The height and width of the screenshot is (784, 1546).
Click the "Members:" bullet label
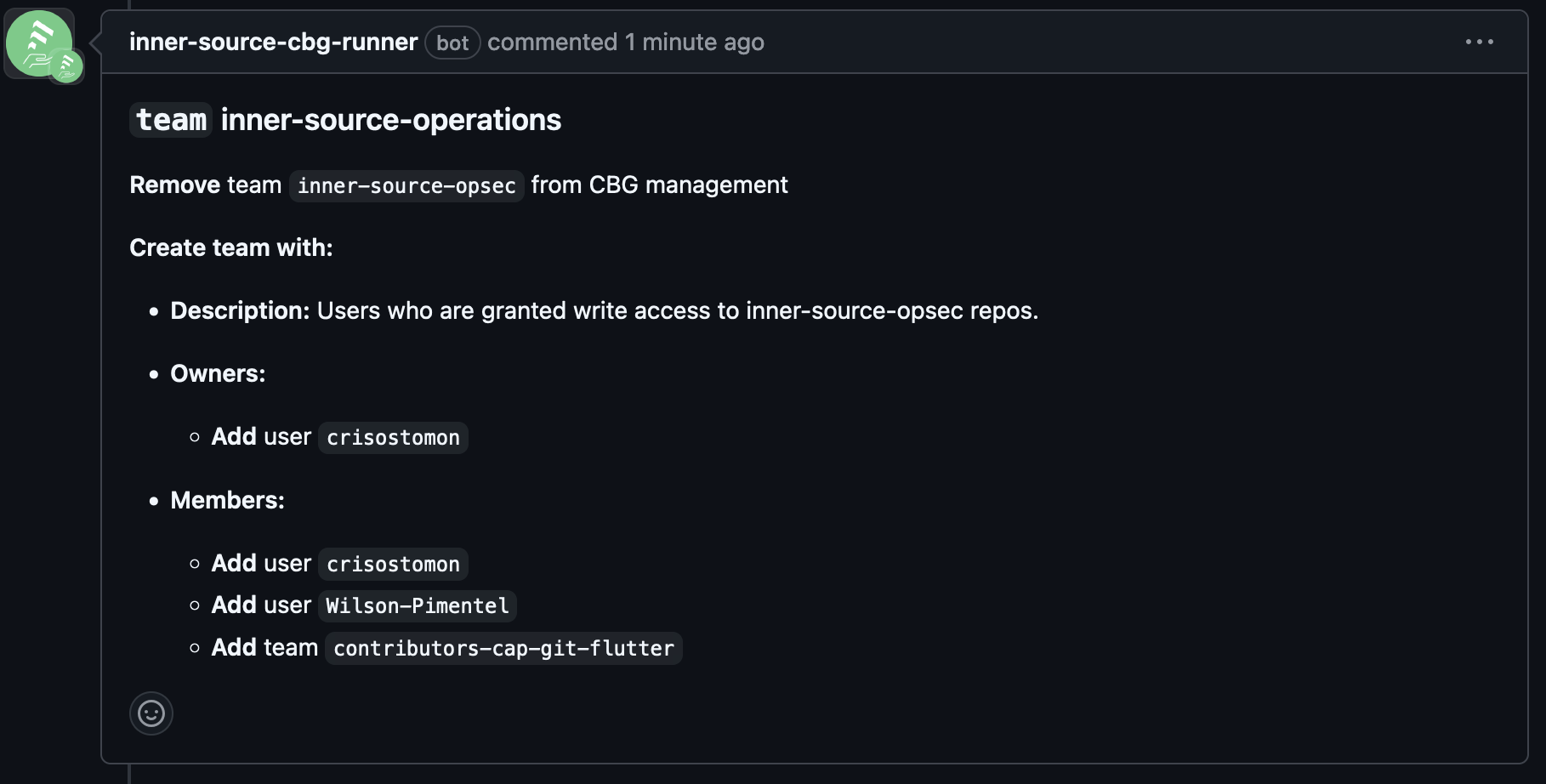pyautogui.click(x=227, y=500)
